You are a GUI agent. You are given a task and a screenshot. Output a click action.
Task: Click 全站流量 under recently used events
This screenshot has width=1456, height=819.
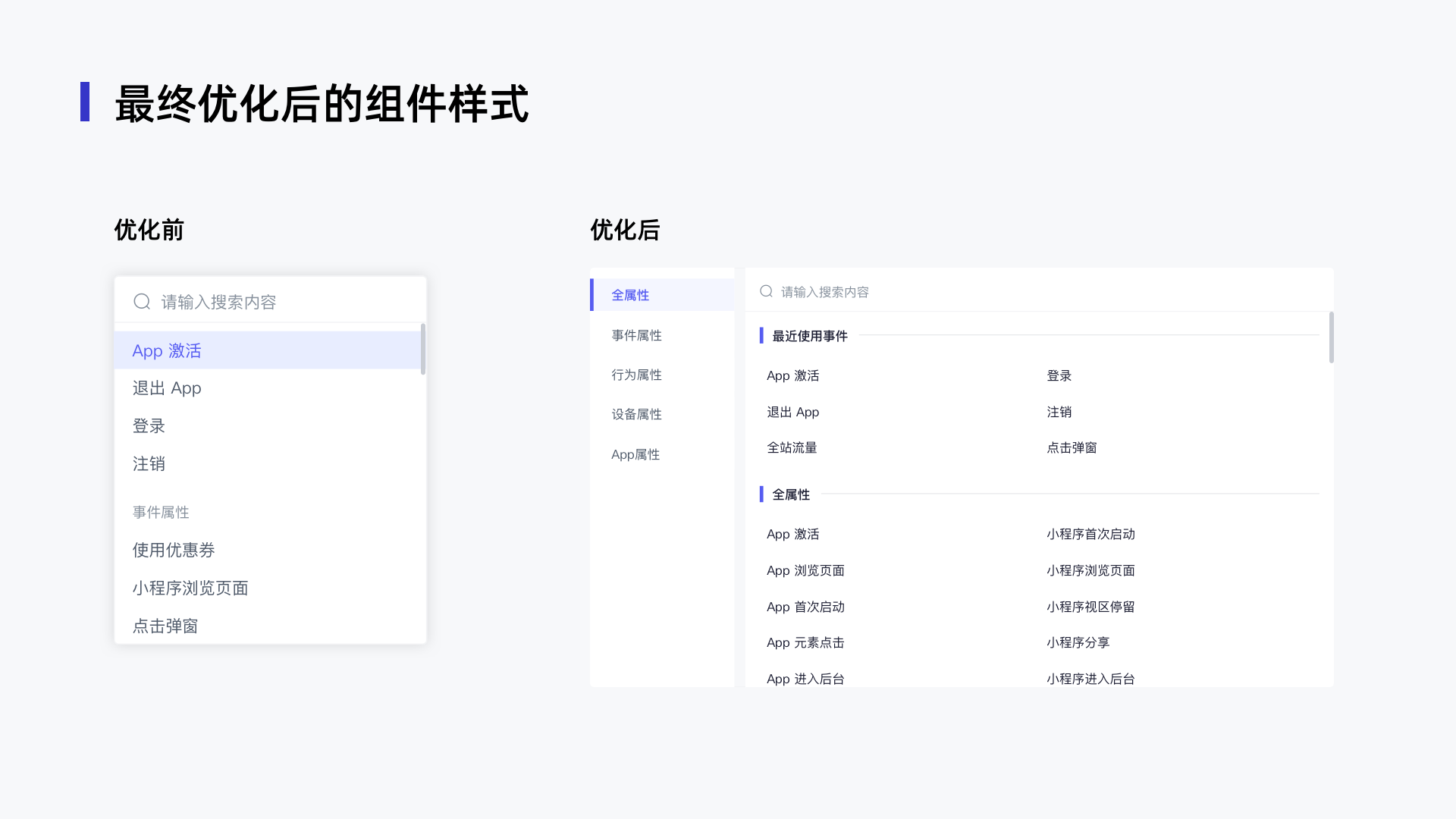[x=792, y=447]
